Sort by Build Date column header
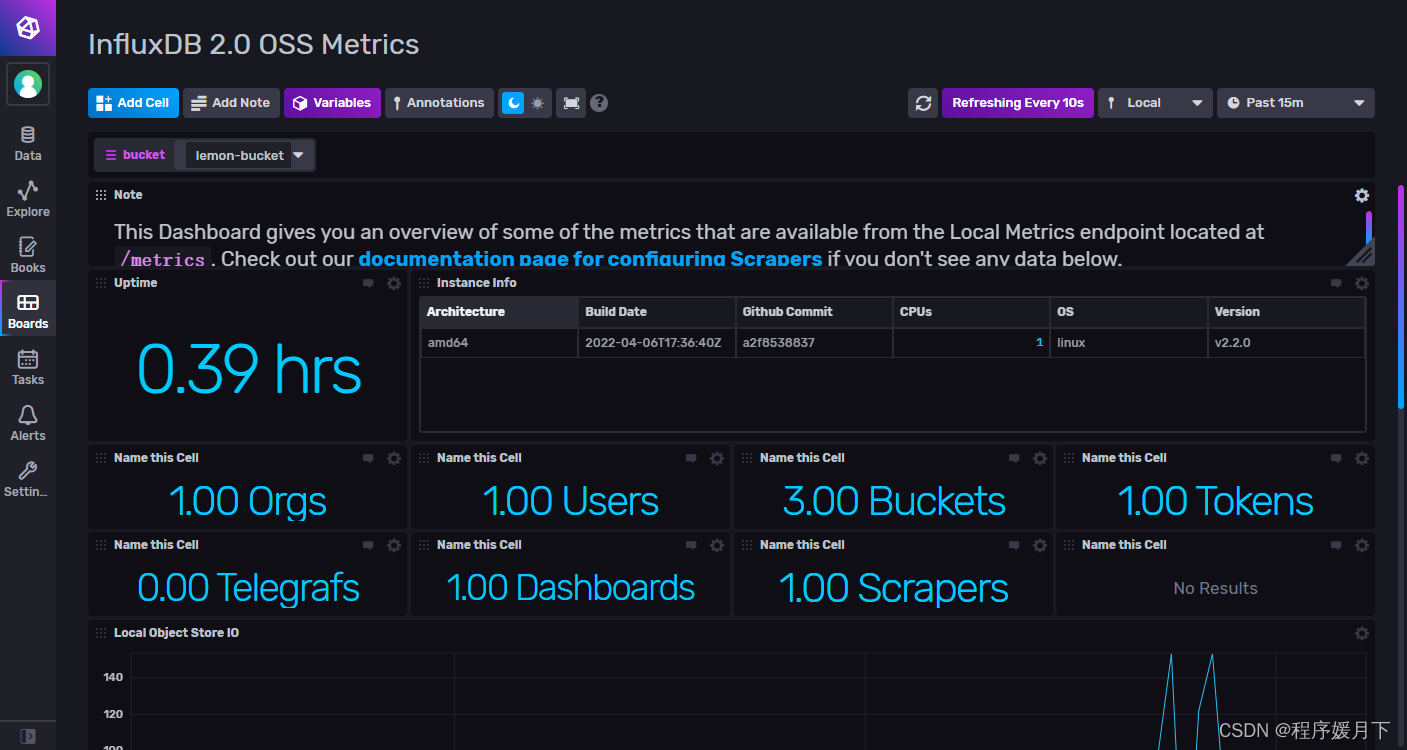The height and width of the screenshot is (750, 1407). 657,312
